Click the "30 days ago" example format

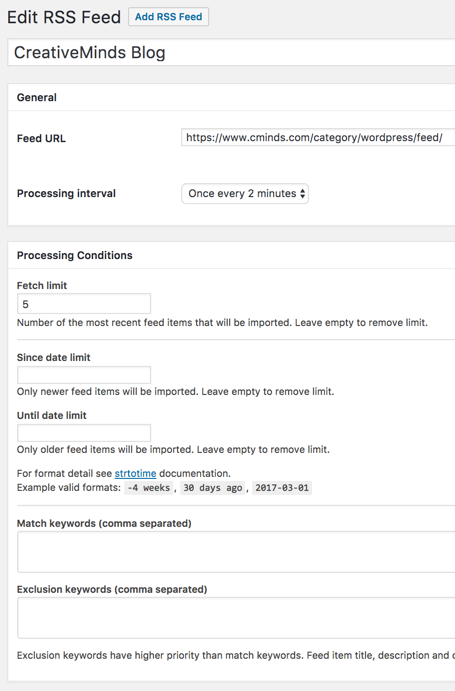tap(213, 488)
